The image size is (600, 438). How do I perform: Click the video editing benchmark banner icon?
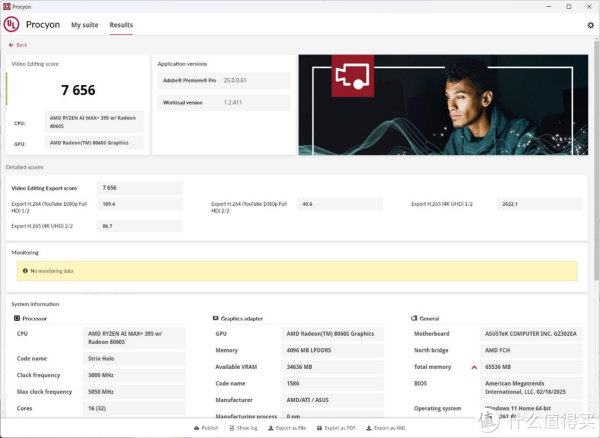pos(355,78)
